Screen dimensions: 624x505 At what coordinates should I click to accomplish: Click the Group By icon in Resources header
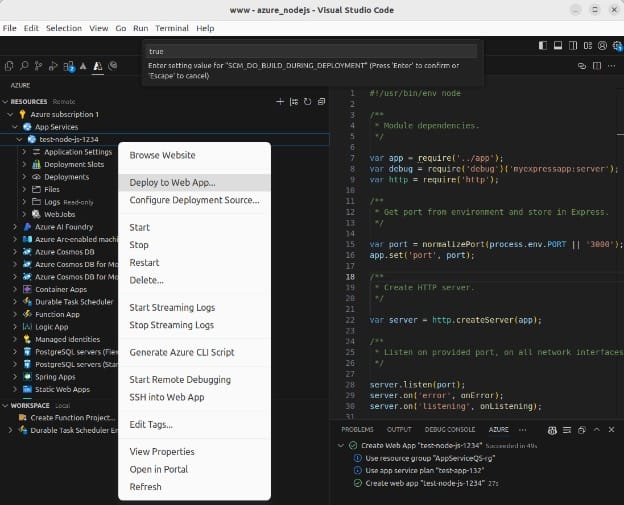point(294,102)
